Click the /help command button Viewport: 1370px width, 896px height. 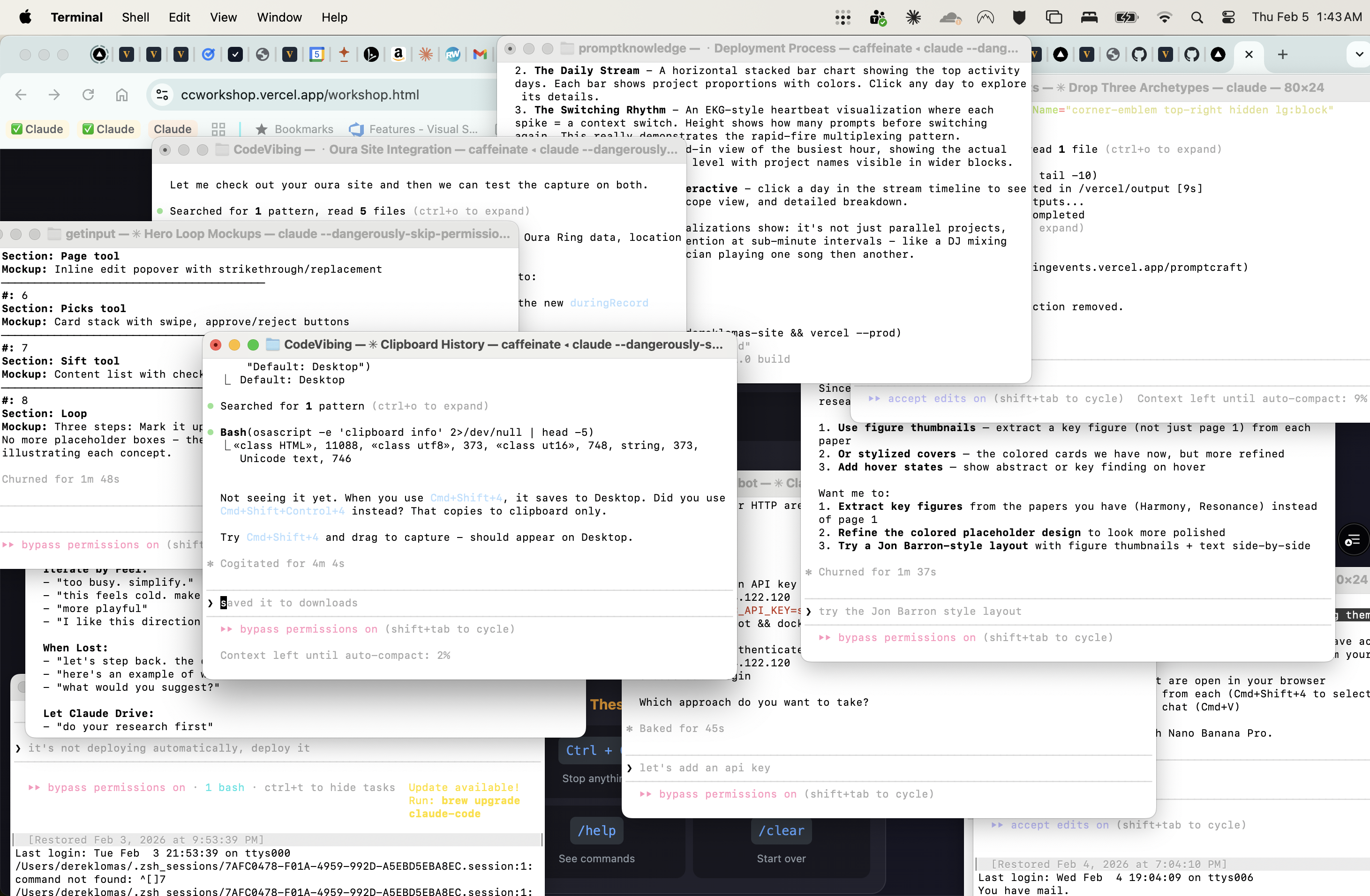(596, 830)
